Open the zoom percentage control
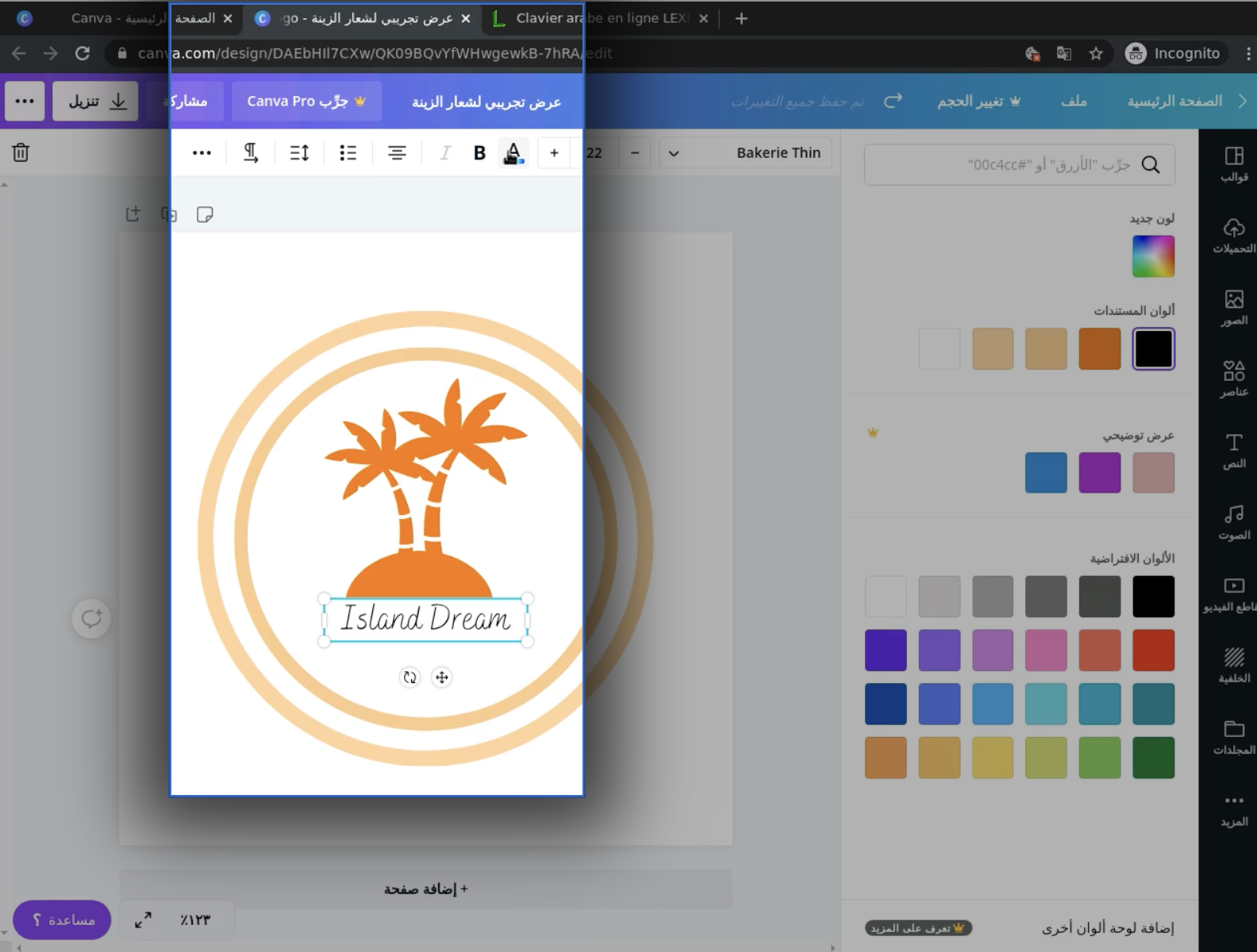The height and width of the screenshot is (952, 1257). coord(195,920)
